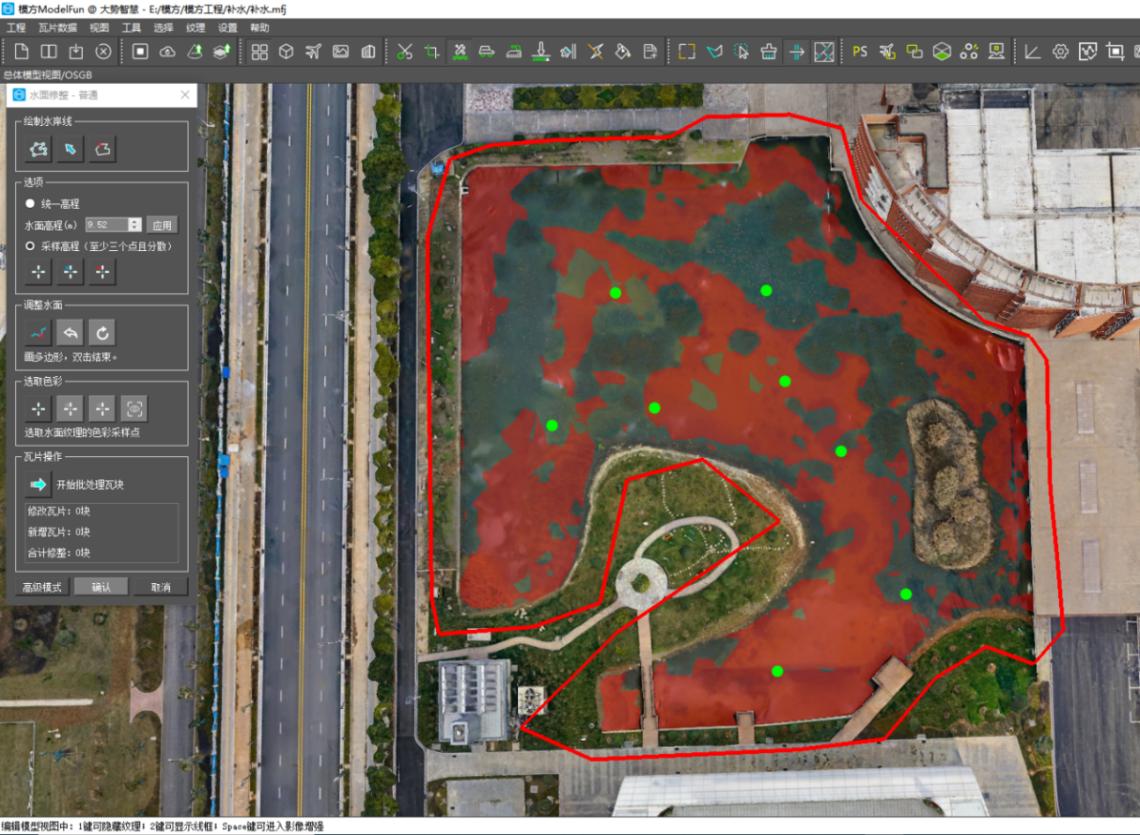Screen dimensions: 1140x835
Task: Select the 采样高程 radio option
Action: point(30,246)
